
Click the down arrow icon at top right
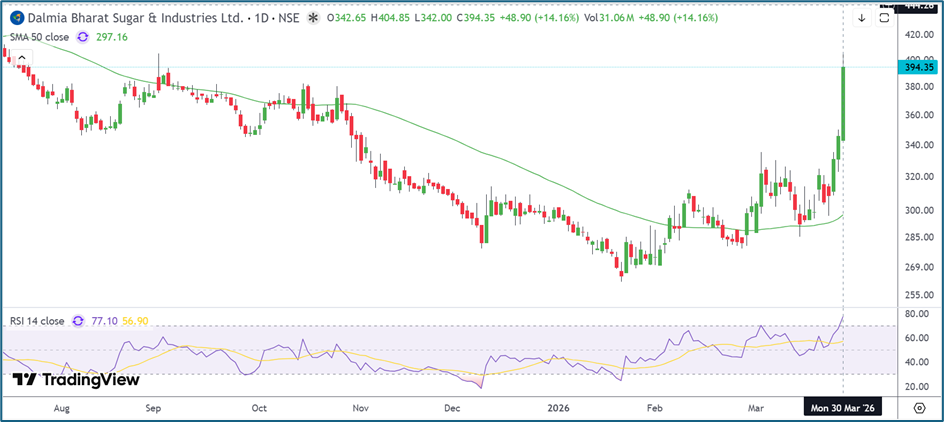point(860,17)
